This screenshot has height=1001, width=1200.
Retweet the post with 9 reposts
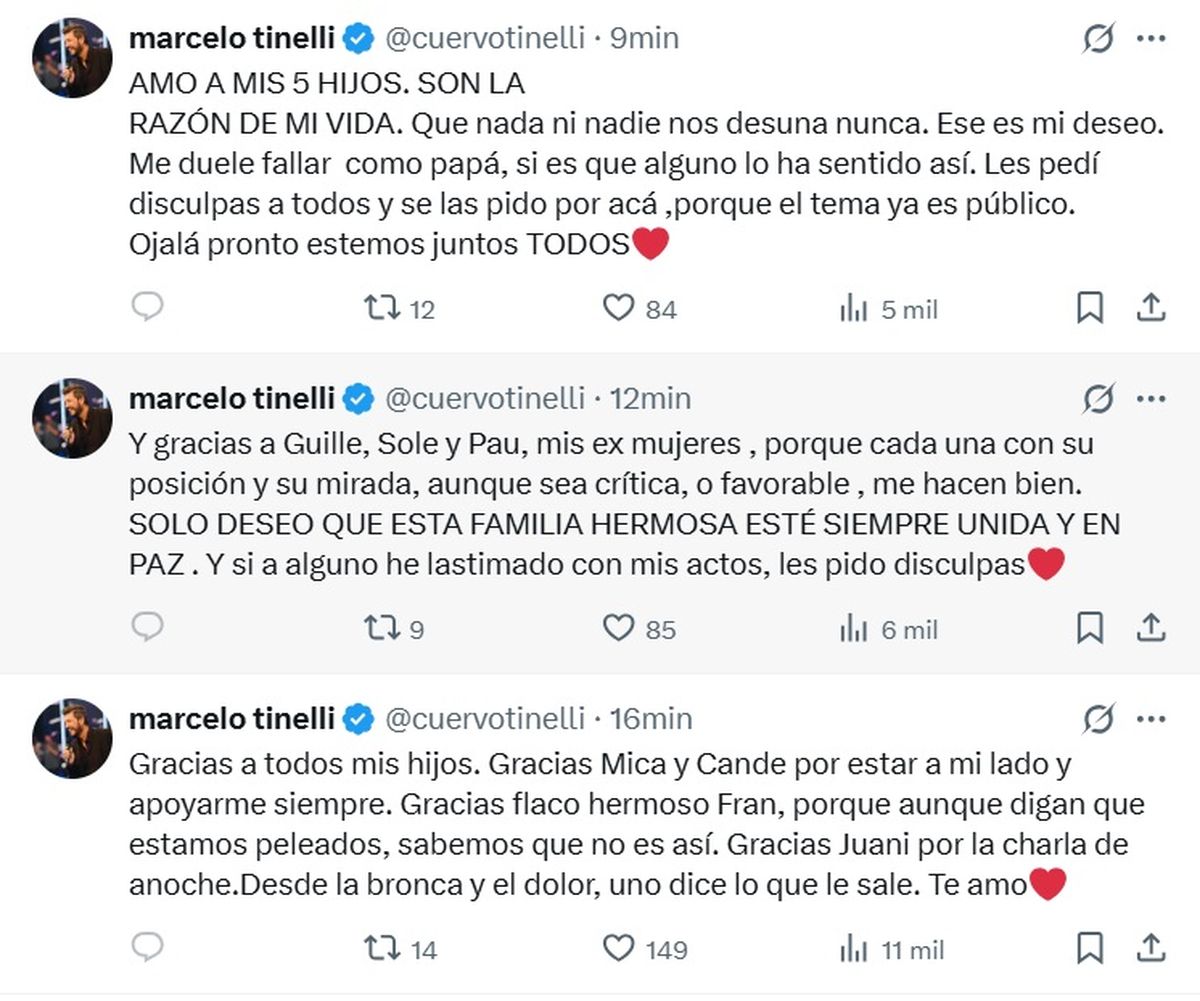click(381, 629)
